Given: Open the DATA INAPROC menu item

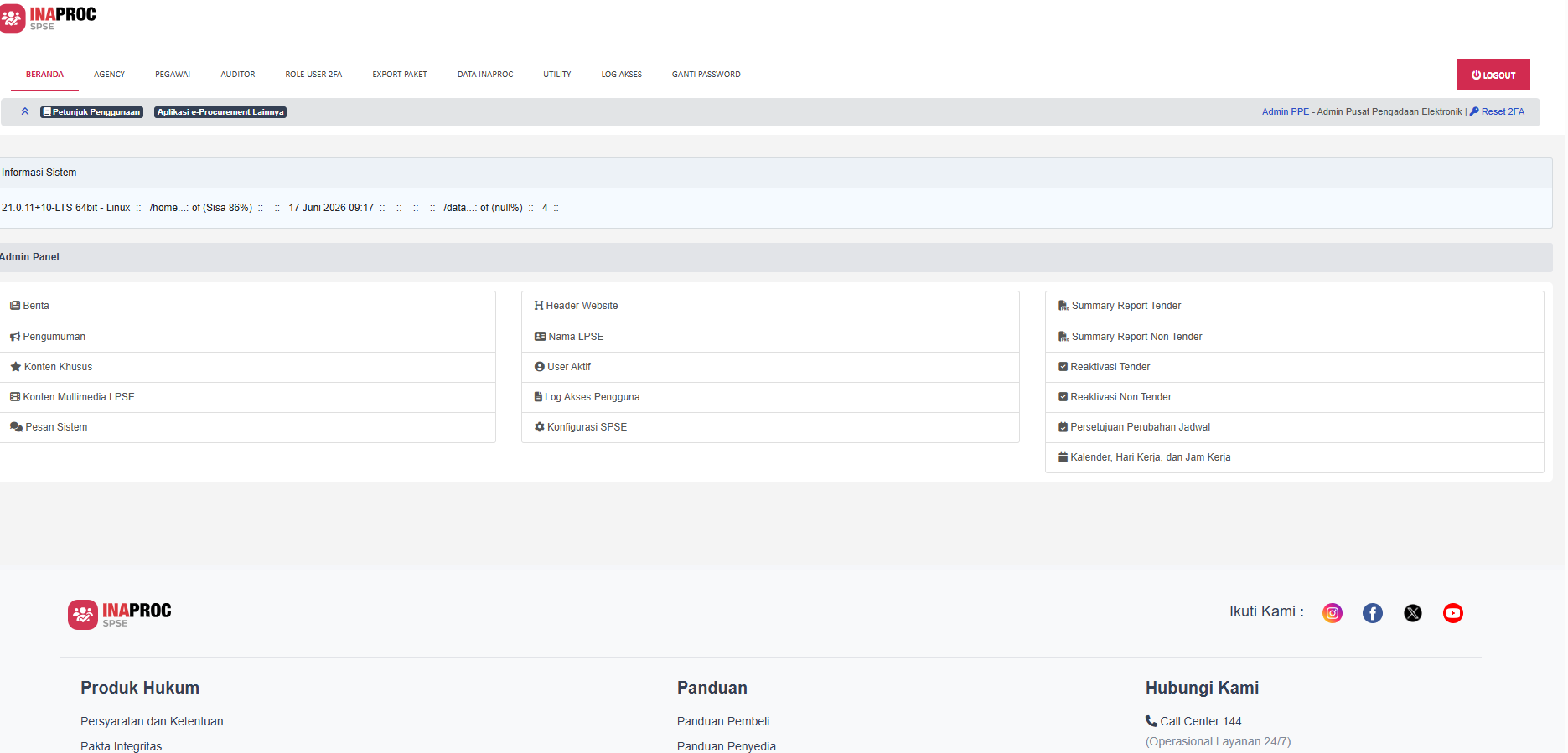Looking at the screenshot, I should (x=485, y=75).
